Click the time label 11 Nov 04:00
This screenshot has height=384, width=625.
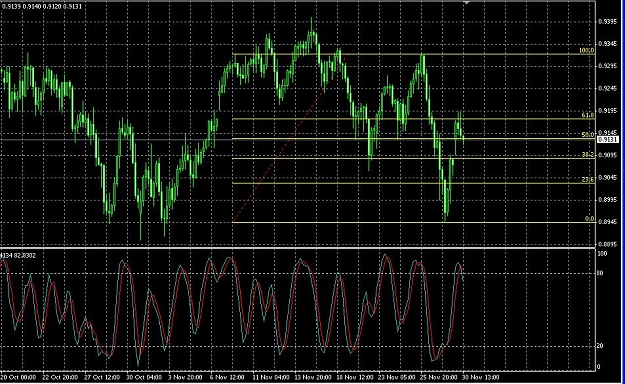(271, 377)
